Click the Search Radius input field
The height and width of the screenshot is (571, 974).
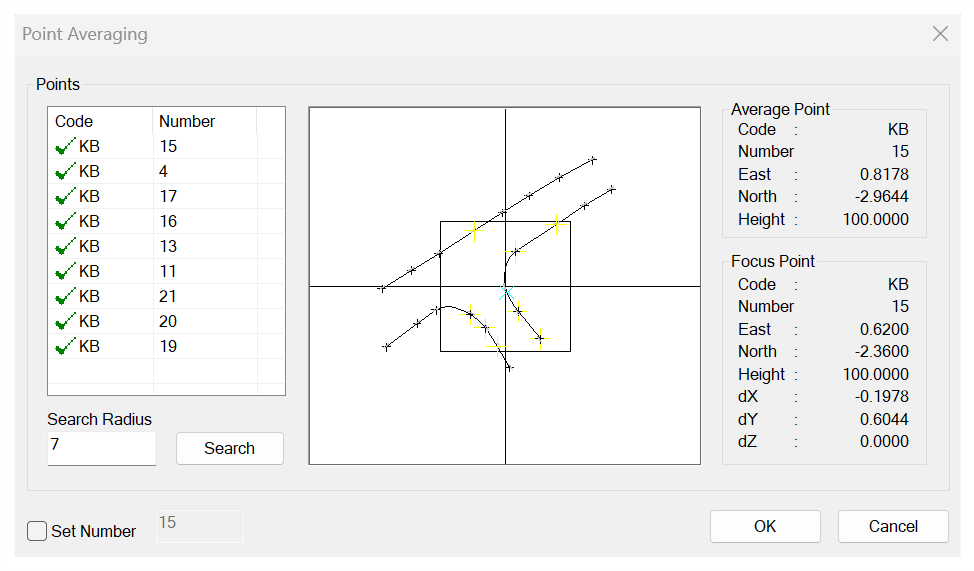tap(101, 449)
